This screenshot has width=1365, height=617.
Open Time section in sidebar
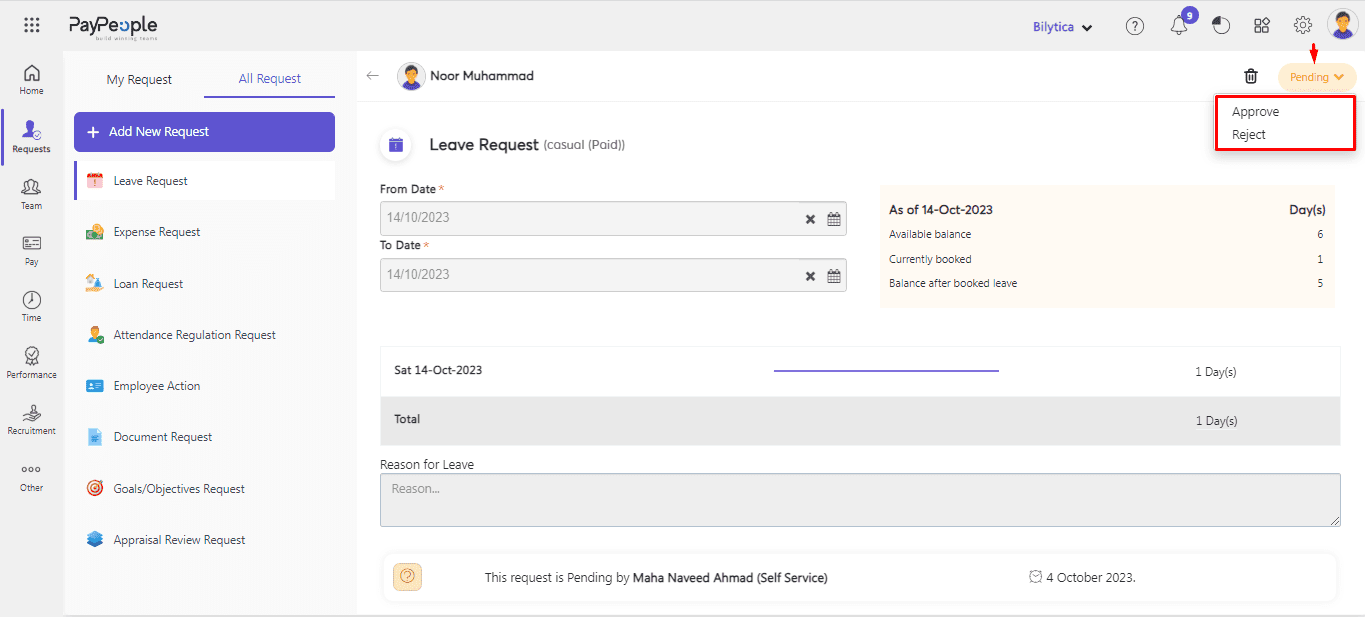pyautogui.click(x=32, y=306)
